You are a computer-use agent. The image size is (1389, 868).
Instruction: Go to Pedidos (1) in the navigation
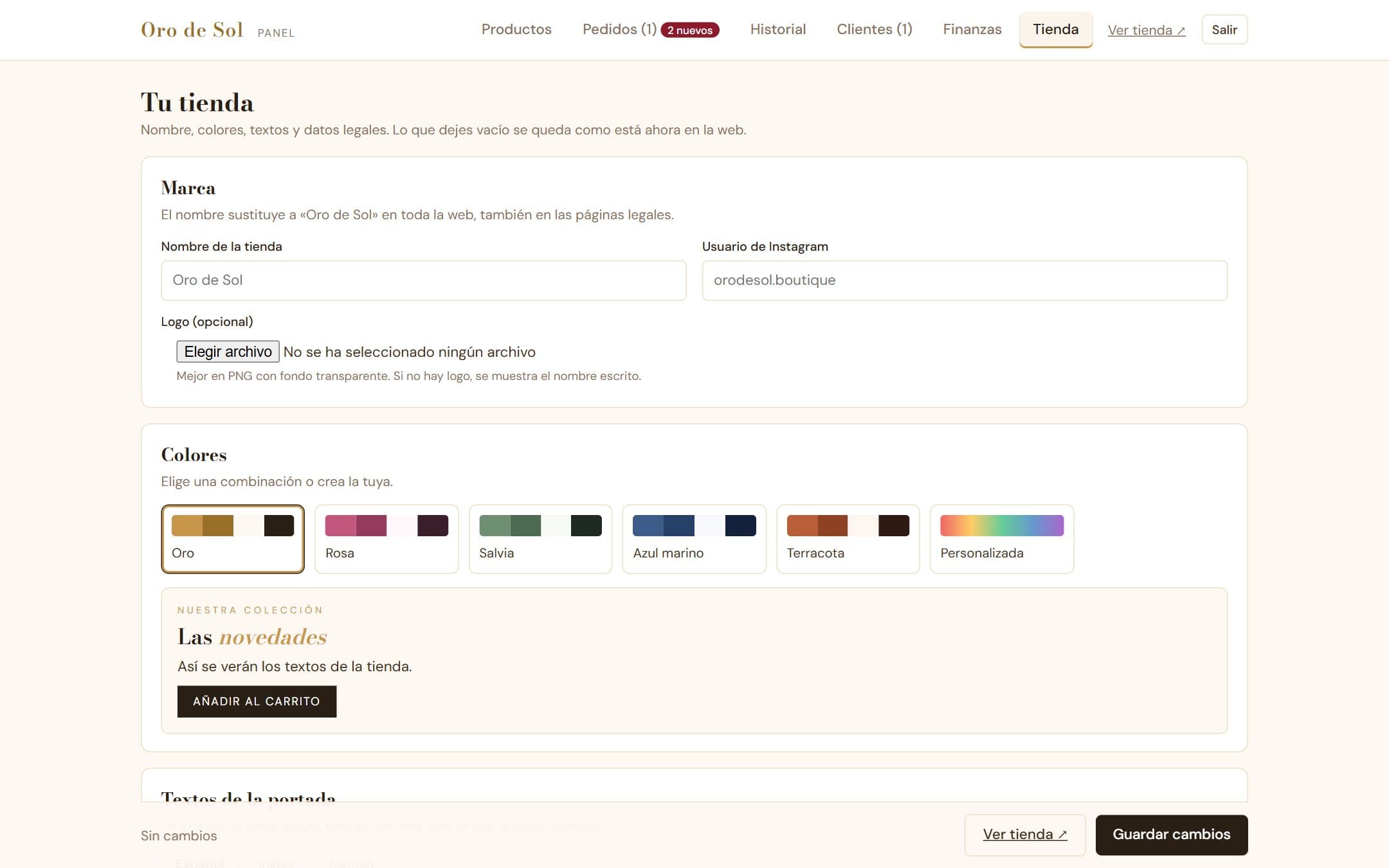[619, 30]
